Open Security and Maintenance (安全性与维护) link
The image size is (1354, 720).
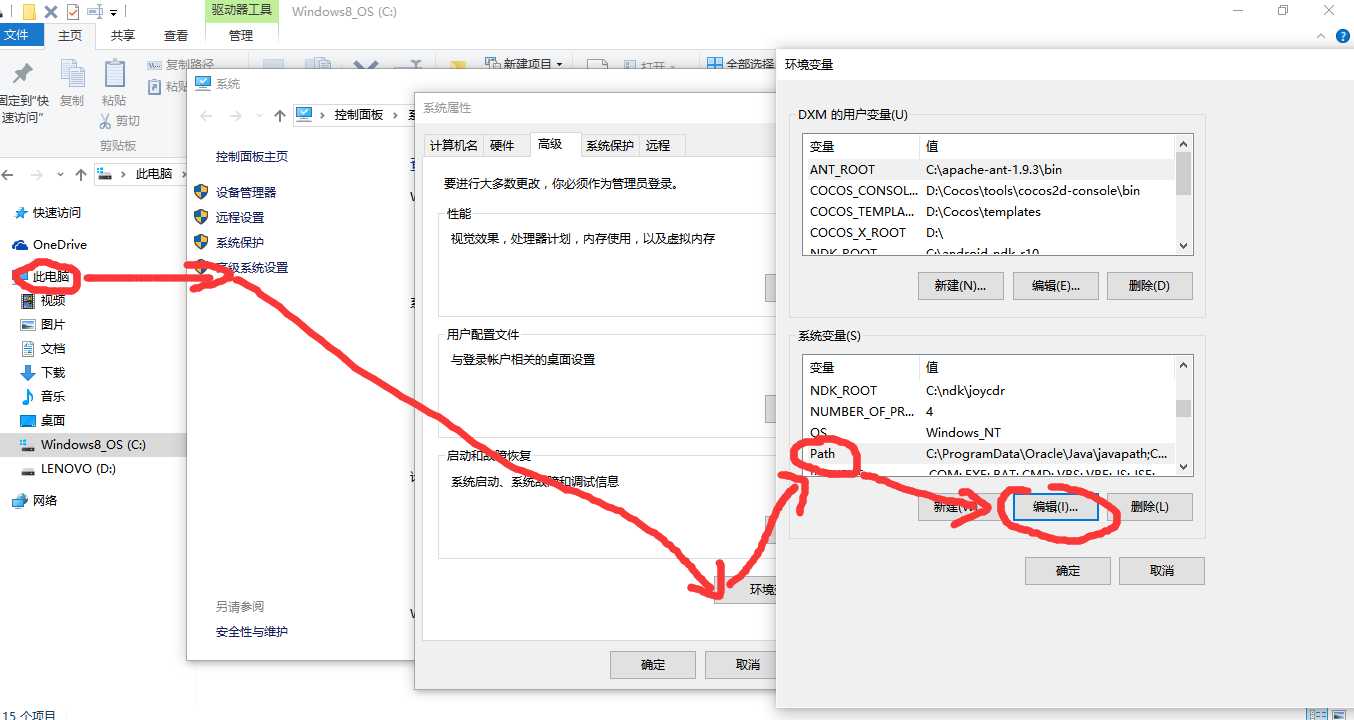pos(252,631)
